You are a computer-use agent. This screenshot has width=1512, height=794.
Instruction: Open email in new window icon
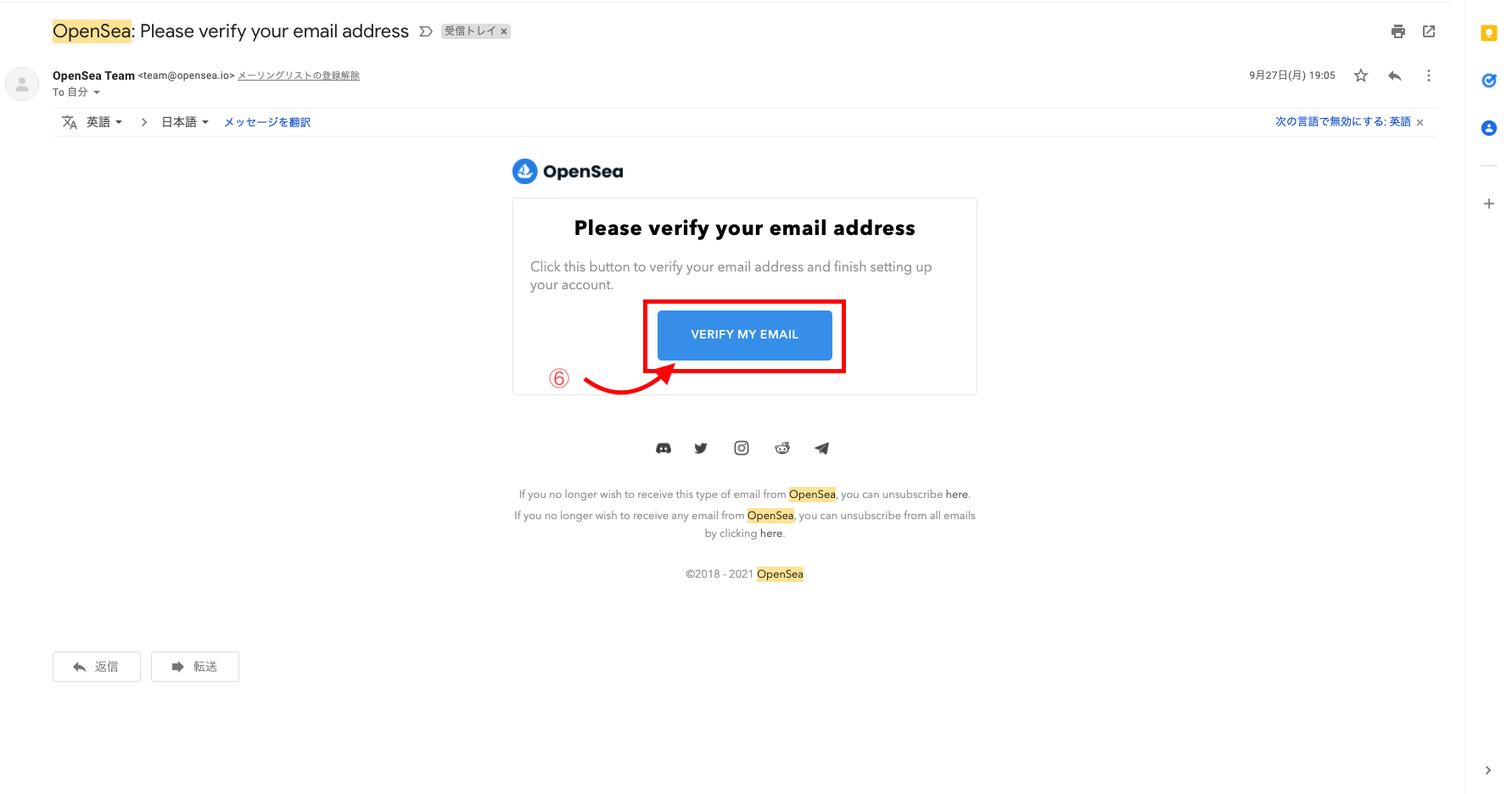click(x=1429, y=31)
